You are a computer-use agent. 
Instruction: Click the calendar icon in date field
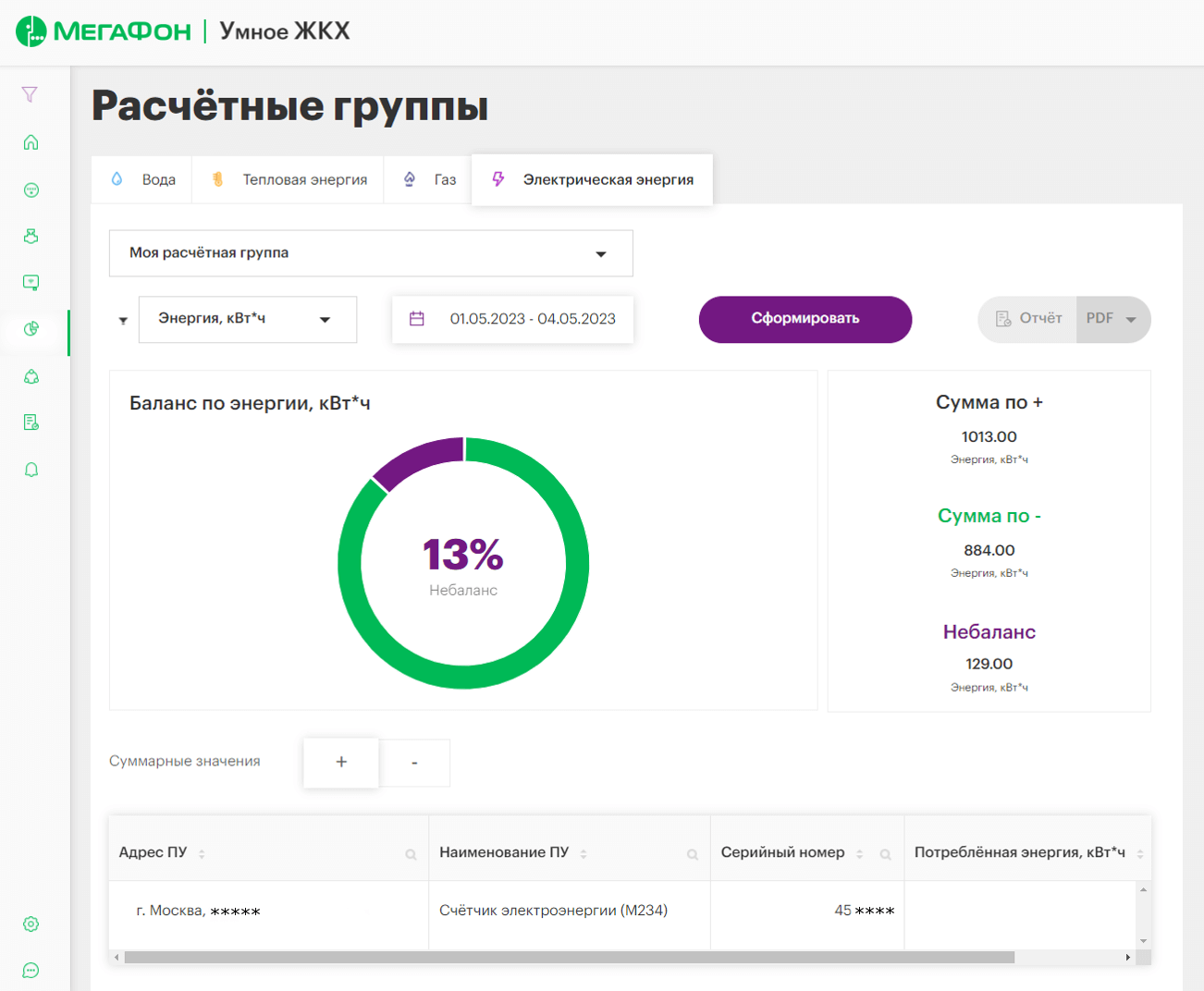417,319
